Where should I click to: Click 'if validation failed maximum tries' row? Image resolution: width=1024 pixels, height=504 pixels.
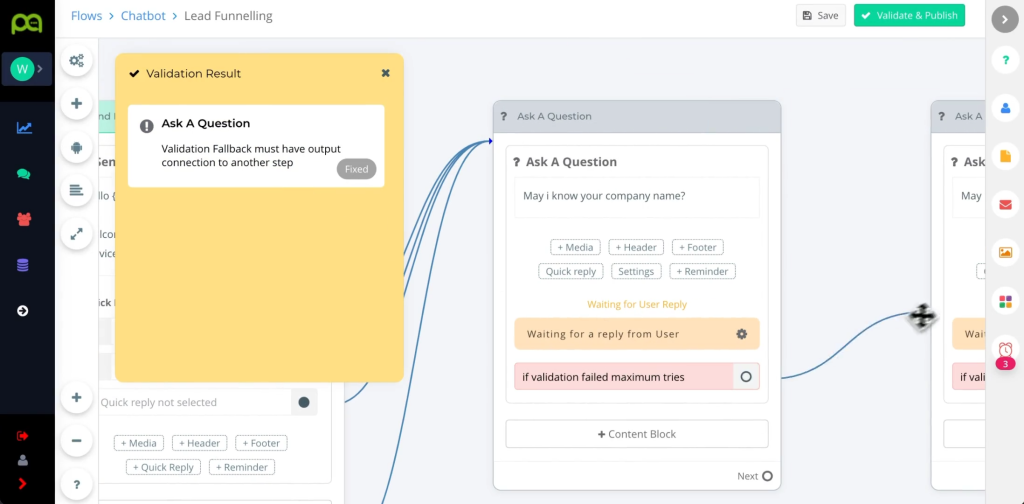[637, 377]
